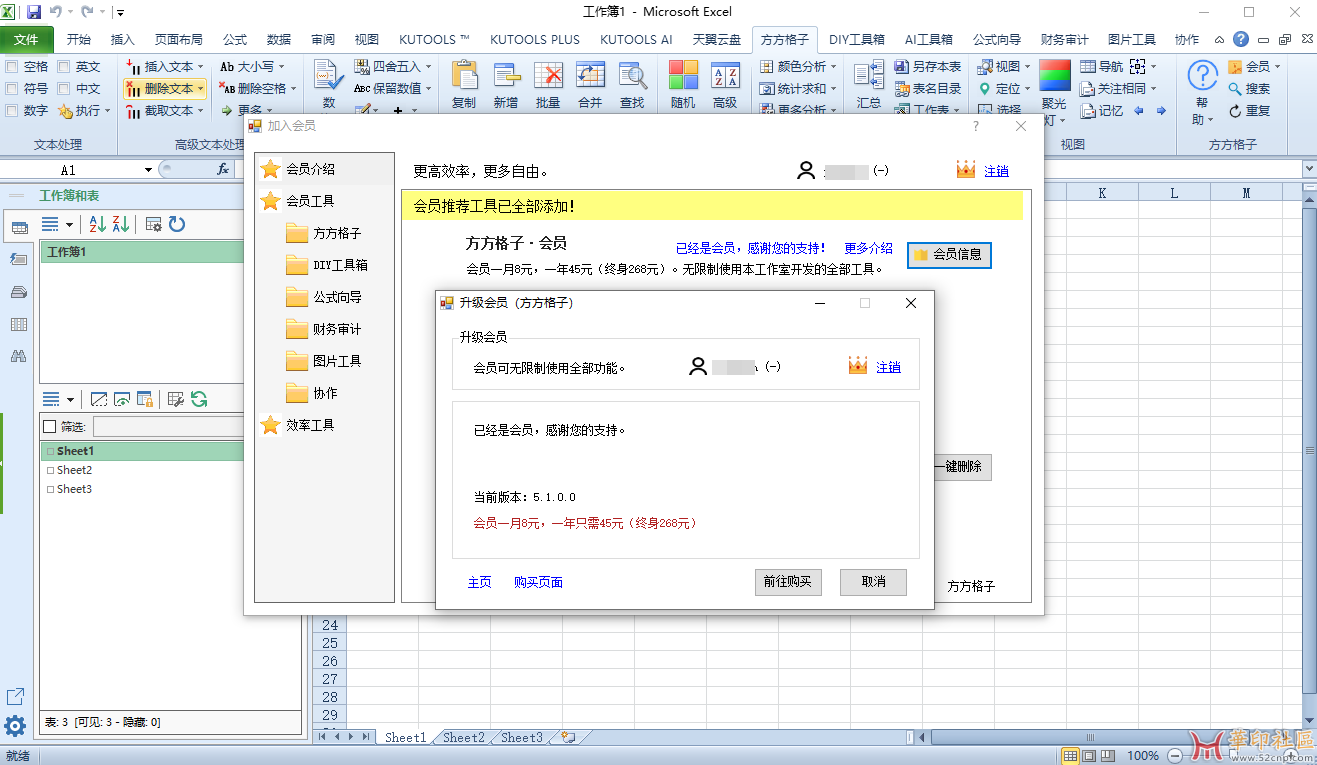Click the 随机 colored squares icon
The width and height of the screenshot is (1317, 765).
pos(683,76)
